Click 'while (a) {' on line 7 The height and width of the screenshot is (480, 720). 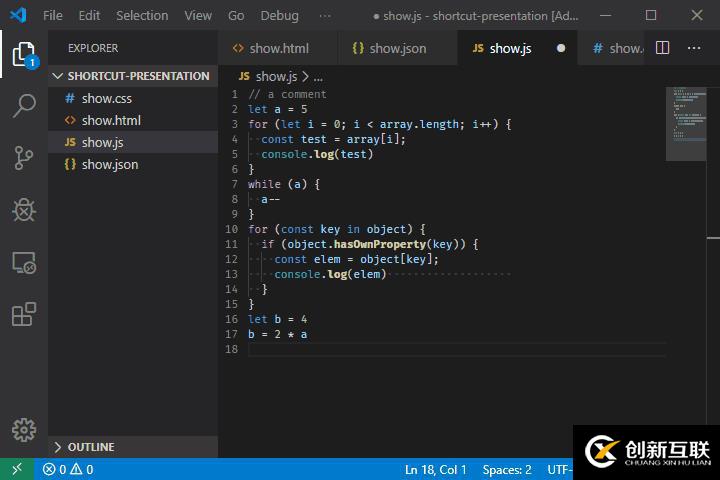(x=284, y=184)
